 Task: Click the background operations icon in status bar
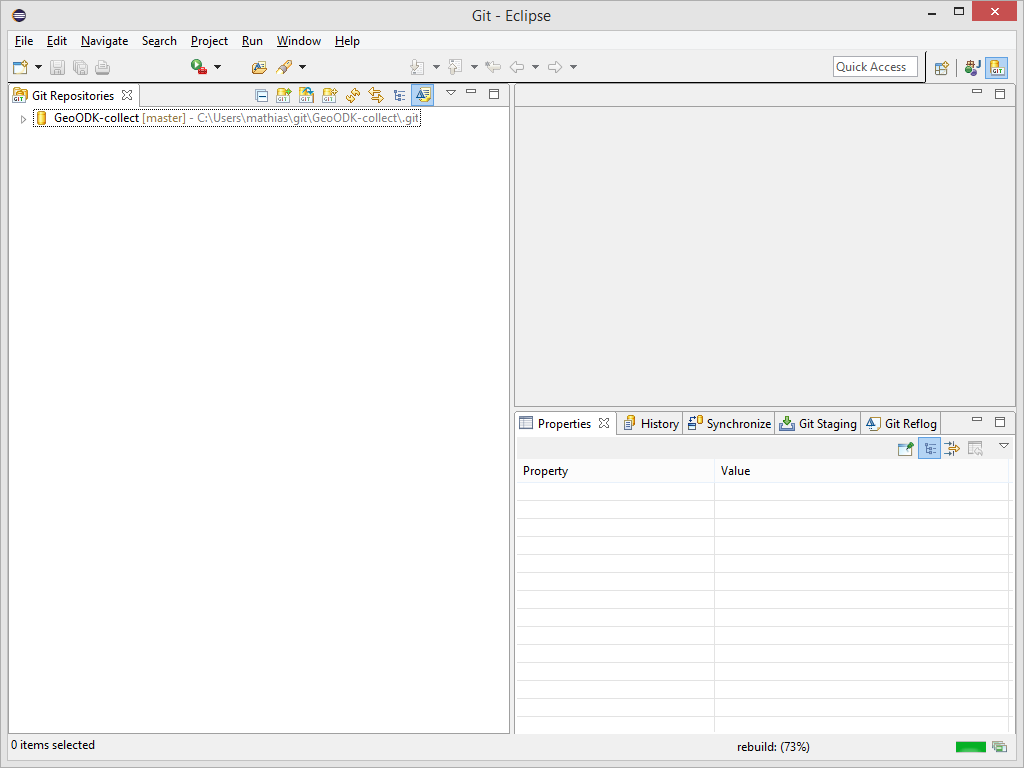(999, 746)
